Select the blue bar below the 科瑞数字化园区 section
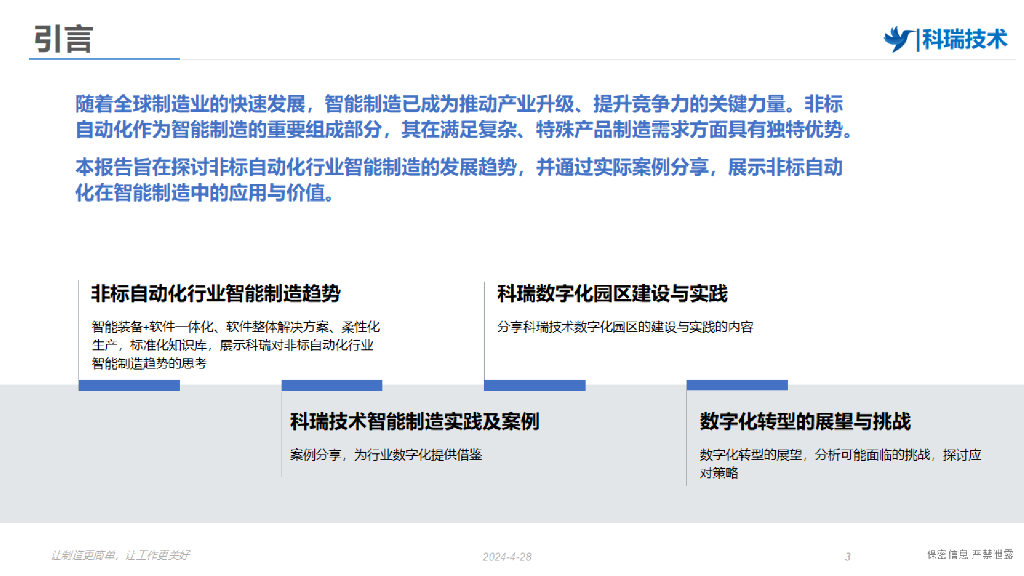Viewport: 1024px width, 576px height. click(x=535, y=385)
